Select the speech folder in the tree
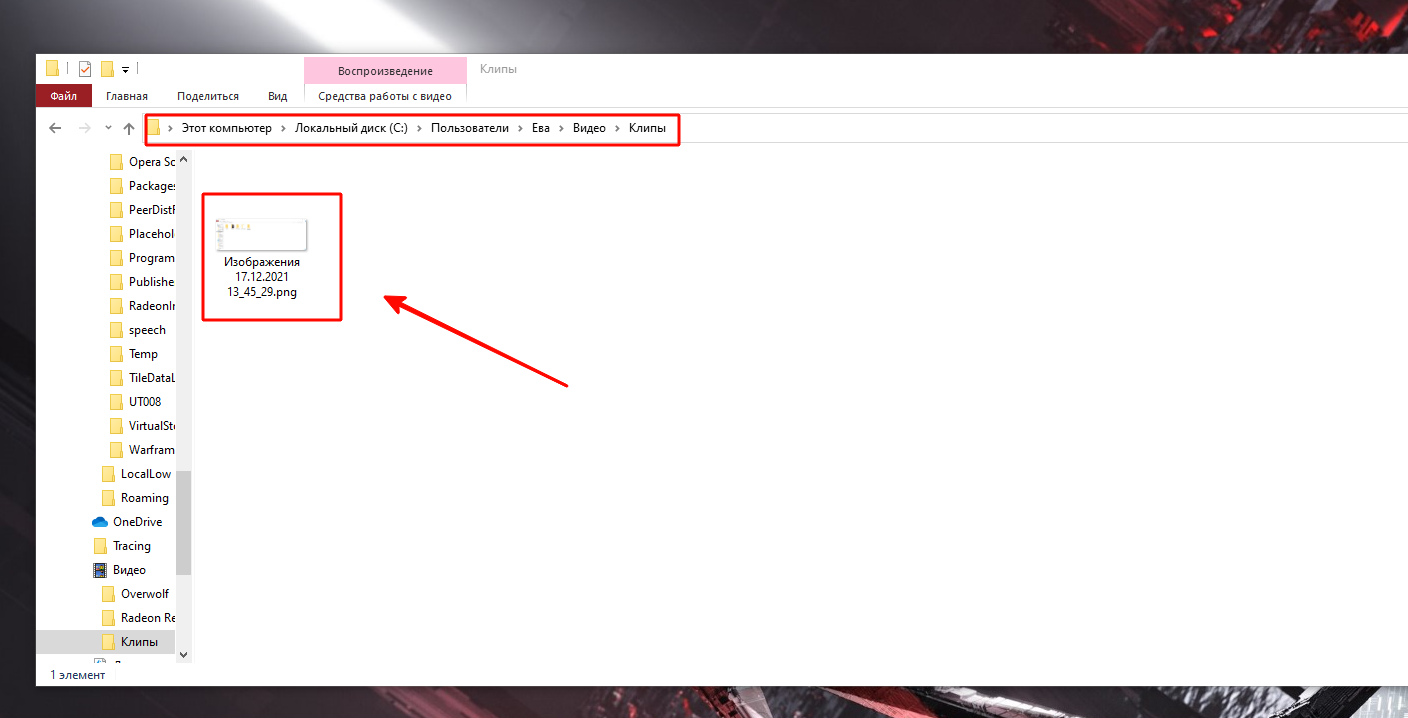The height and width of the screenshot is (718, 1408). pos(138,330)
